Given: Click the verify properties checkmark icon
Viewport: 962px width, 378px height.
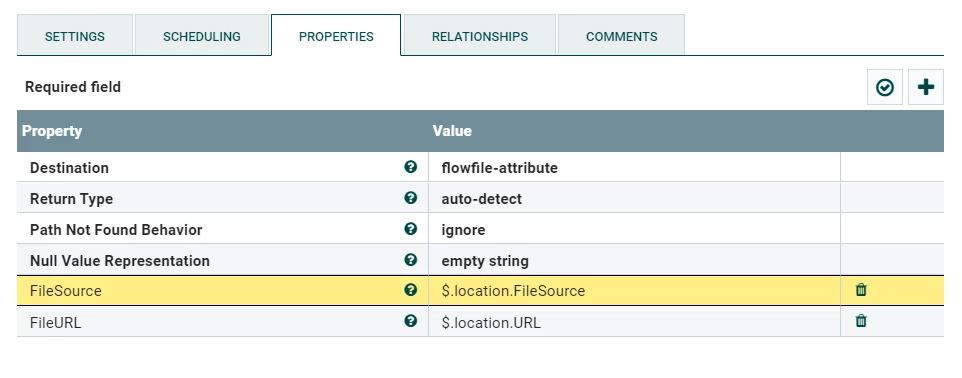Looking at the screenshot, I should 885,87.
